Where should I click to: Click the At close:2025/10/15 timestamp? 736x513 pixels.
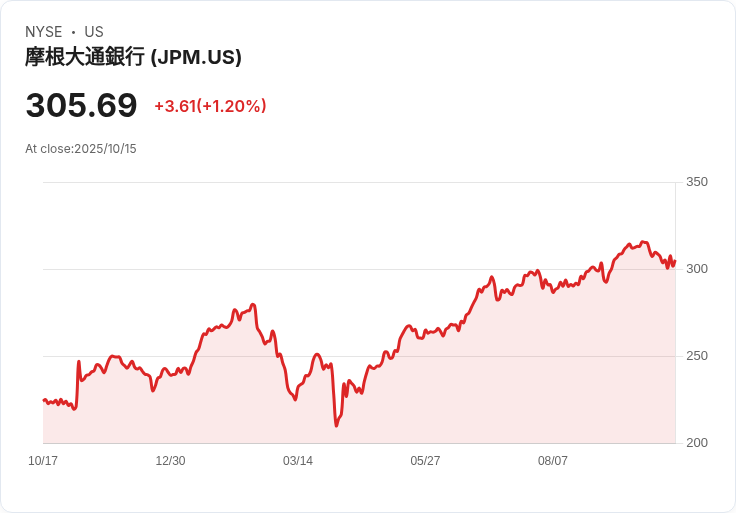tap(81, 149)
